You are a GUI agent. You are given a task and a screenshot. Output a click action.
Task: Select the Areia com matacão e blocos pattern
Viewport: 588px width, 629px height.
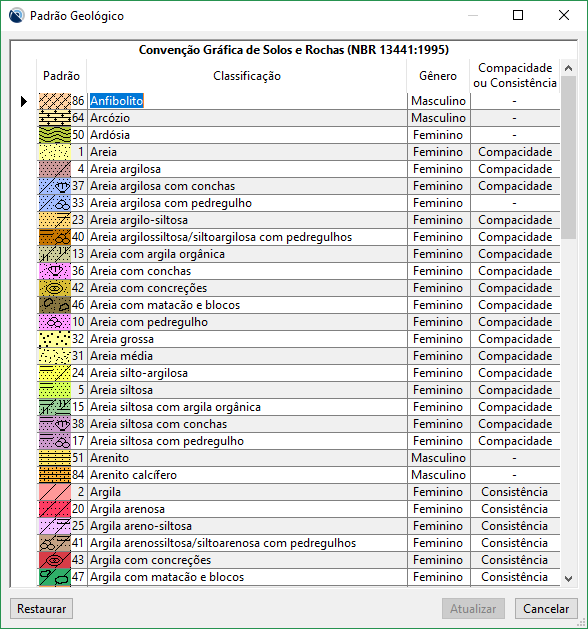click(x=55, y=305)
